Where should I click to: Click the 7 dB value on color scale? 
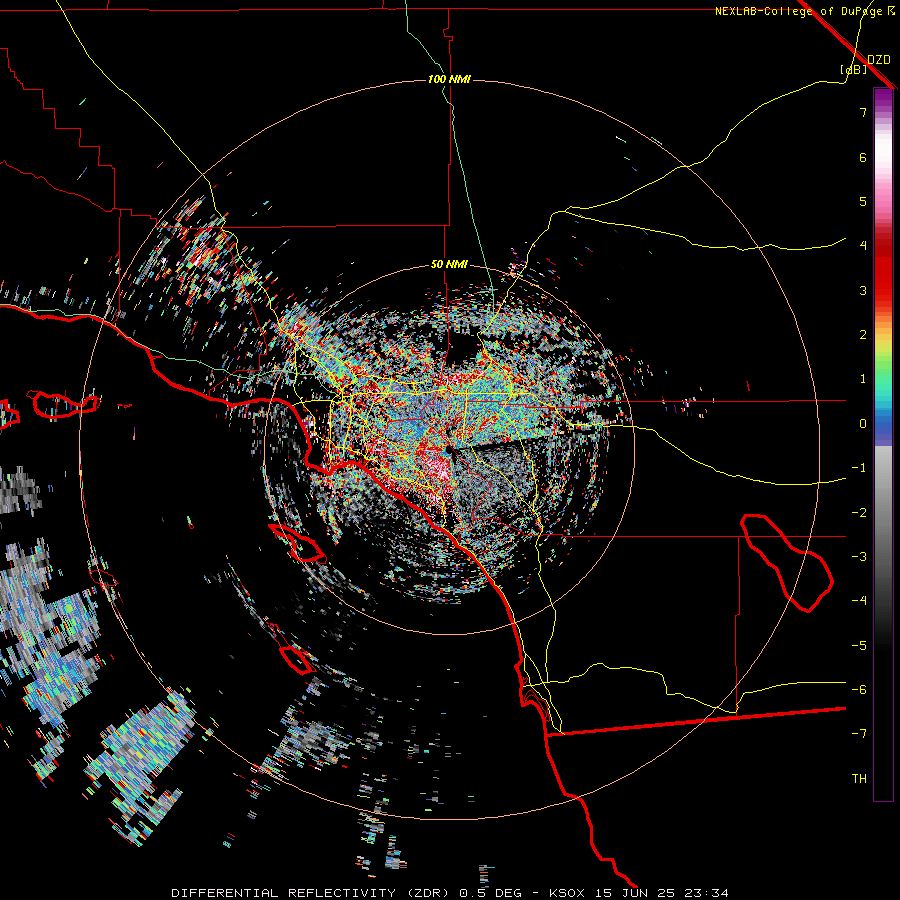click(863, 112)
